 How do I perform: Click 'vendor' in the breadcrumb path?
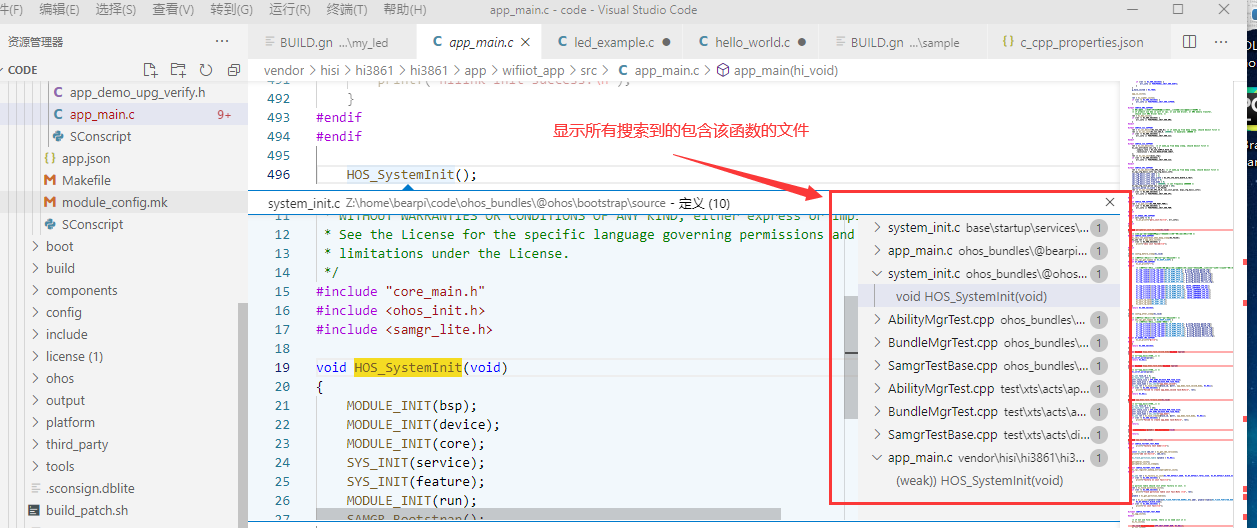click(x=284, y=70)
